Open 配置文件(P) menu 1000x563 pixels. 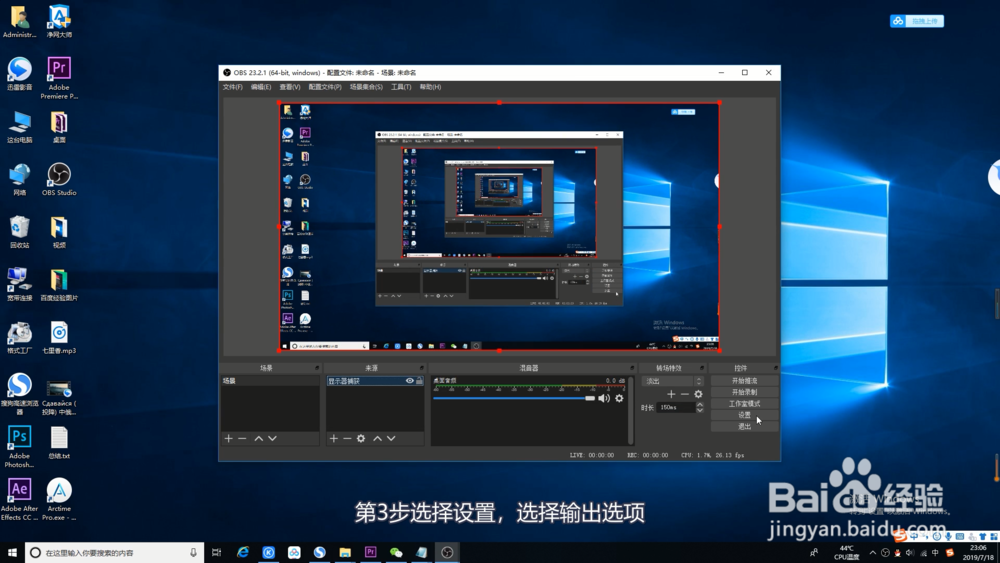325,87
